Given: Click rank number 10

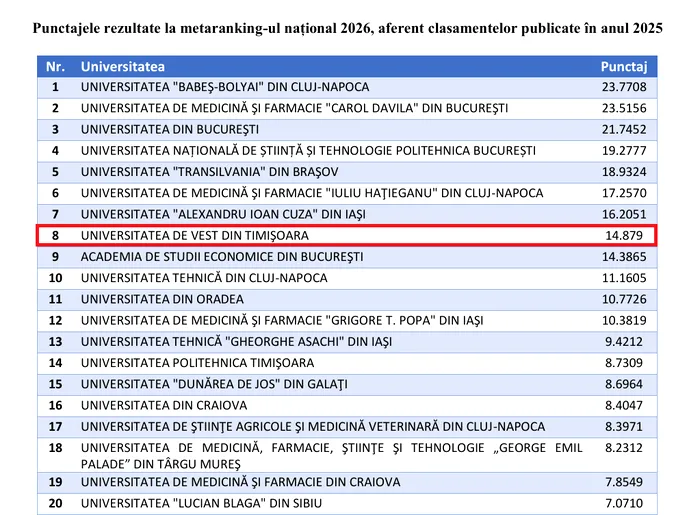Looking at the screenshot, I should coord(55,278).
